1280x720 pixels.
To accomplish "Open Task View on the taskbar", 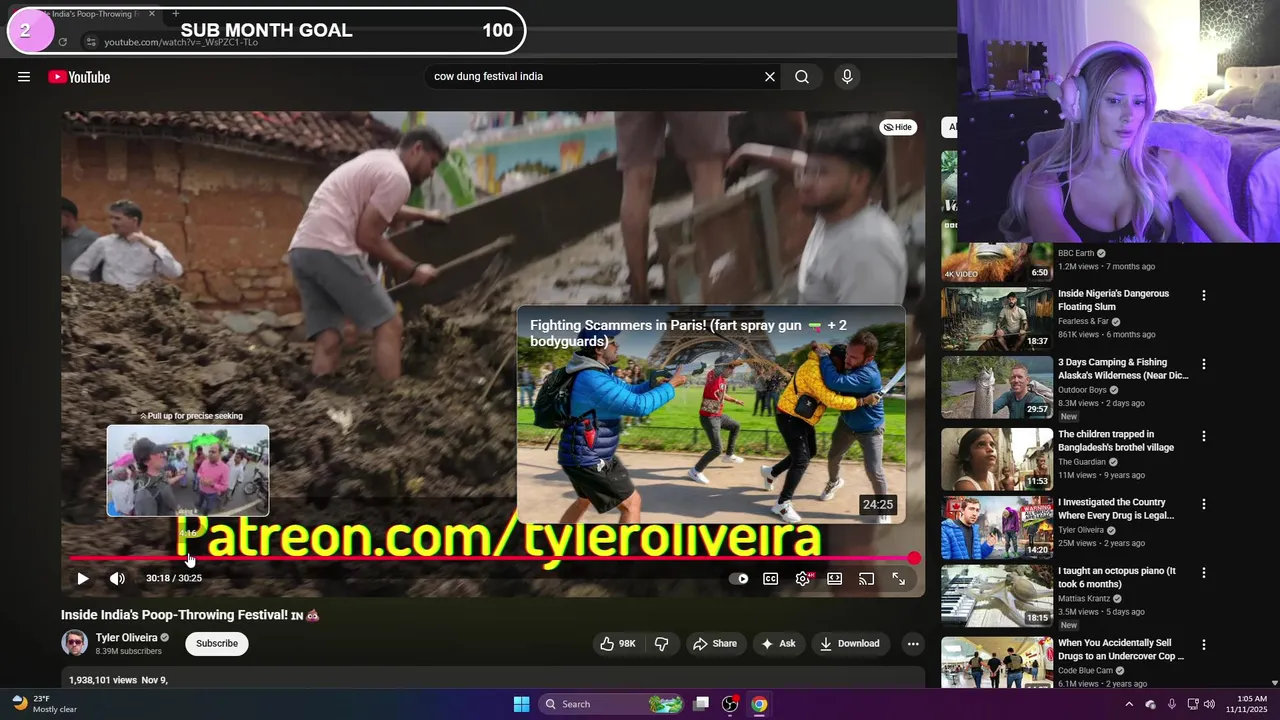I will point(701,704).
